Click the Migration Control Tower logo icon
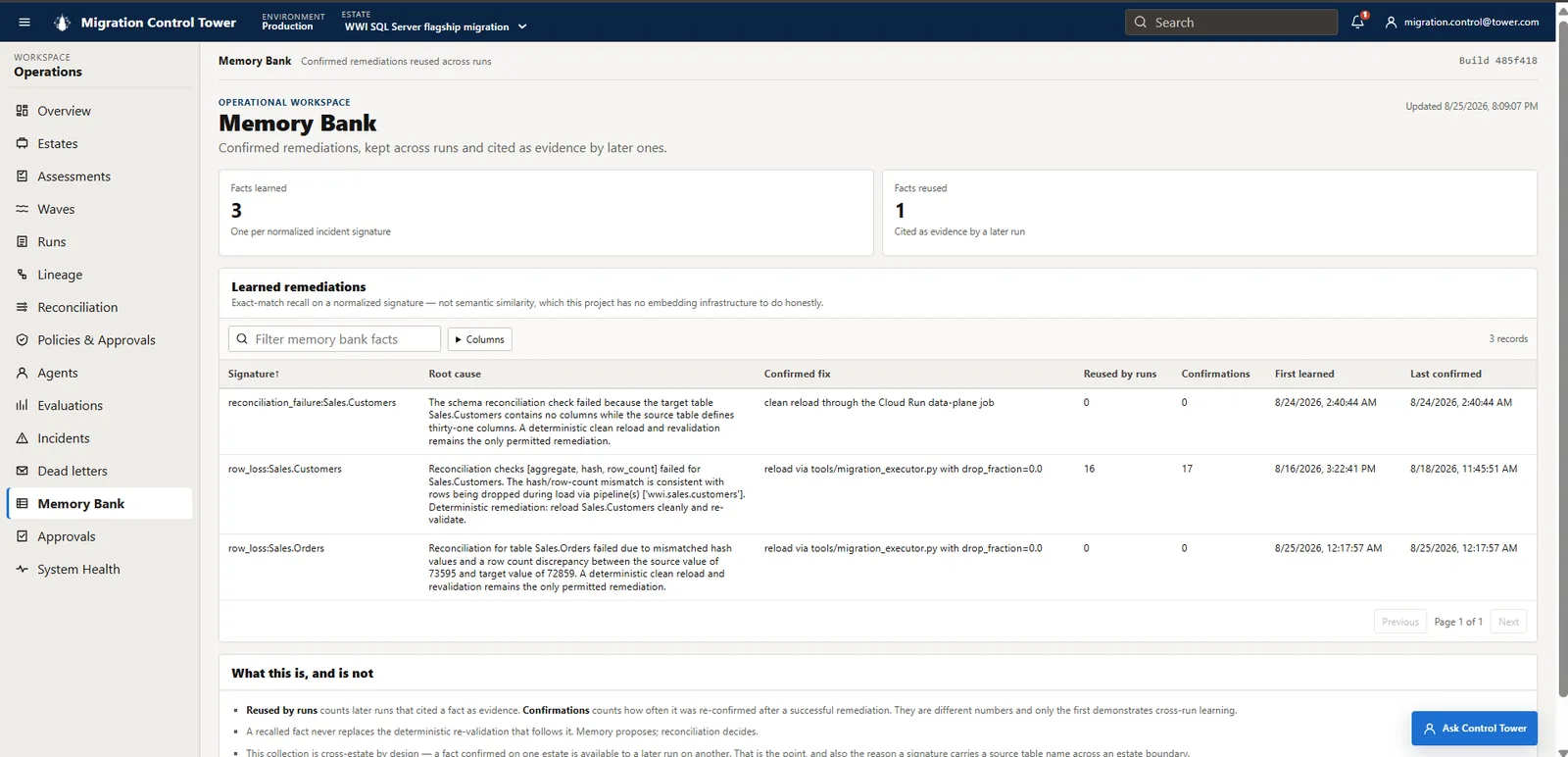The width and height of the screenshot is (1568, 757). [x=62, y=22]
